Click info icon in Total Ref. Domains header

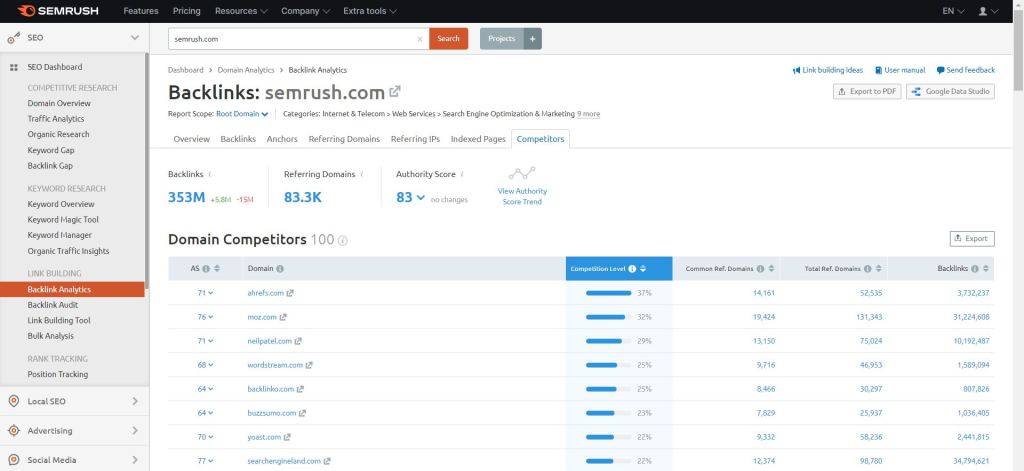click(x=867, y=268)
